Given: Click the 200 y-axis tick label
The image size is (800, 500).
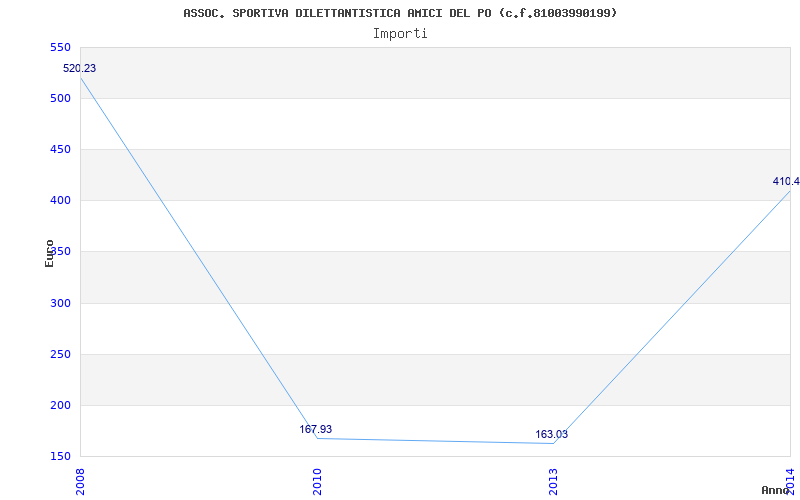Looking at the screenshot, I should [x=60, y=406].
